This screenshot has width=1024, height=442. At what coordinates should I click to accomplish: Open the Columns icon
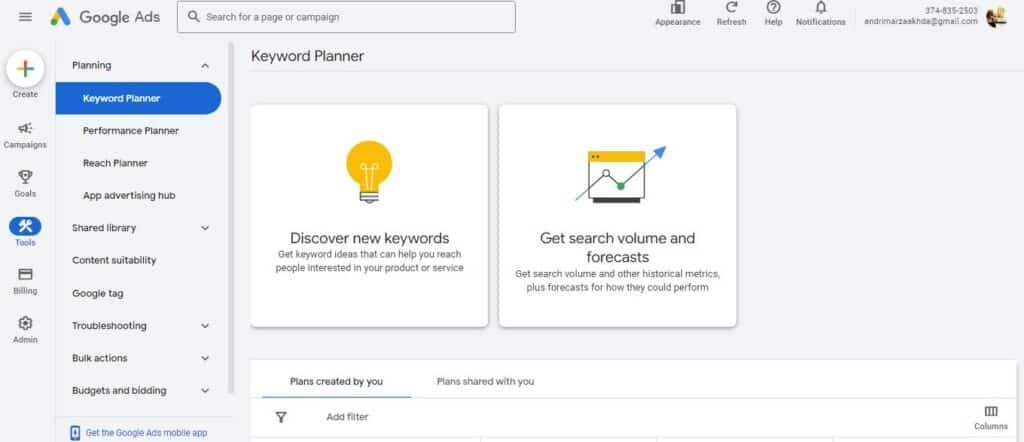pyautogui.click(x=991, y=411)
